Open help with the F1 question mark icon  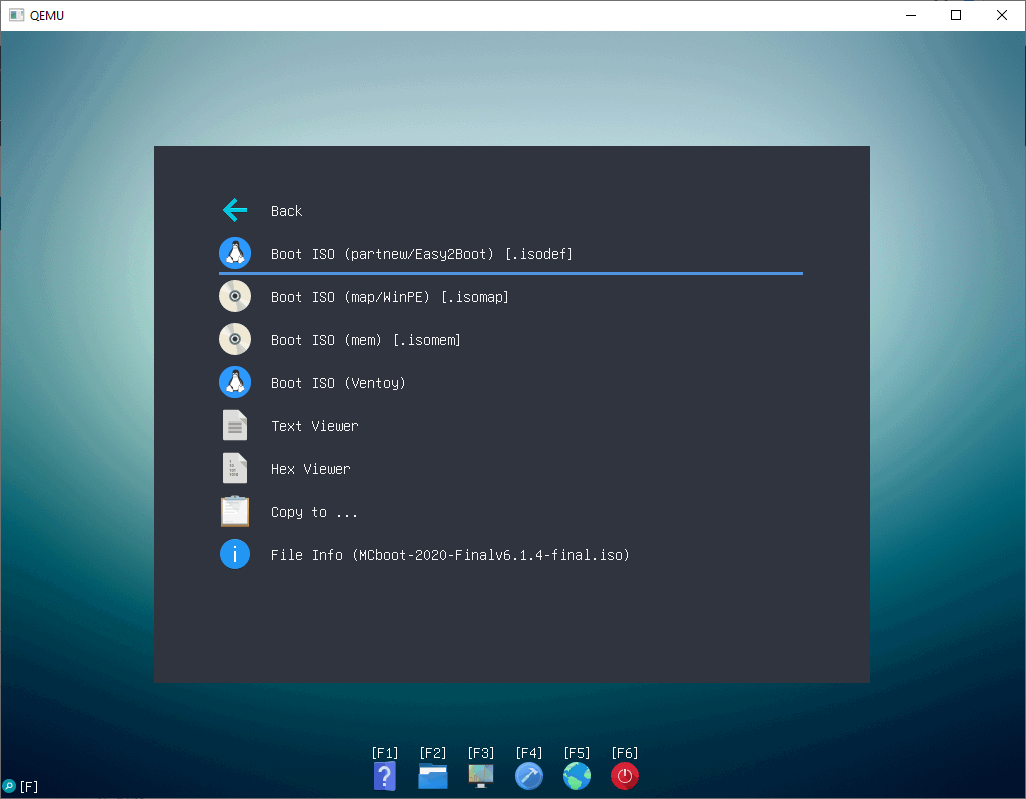tap(385, 776)
